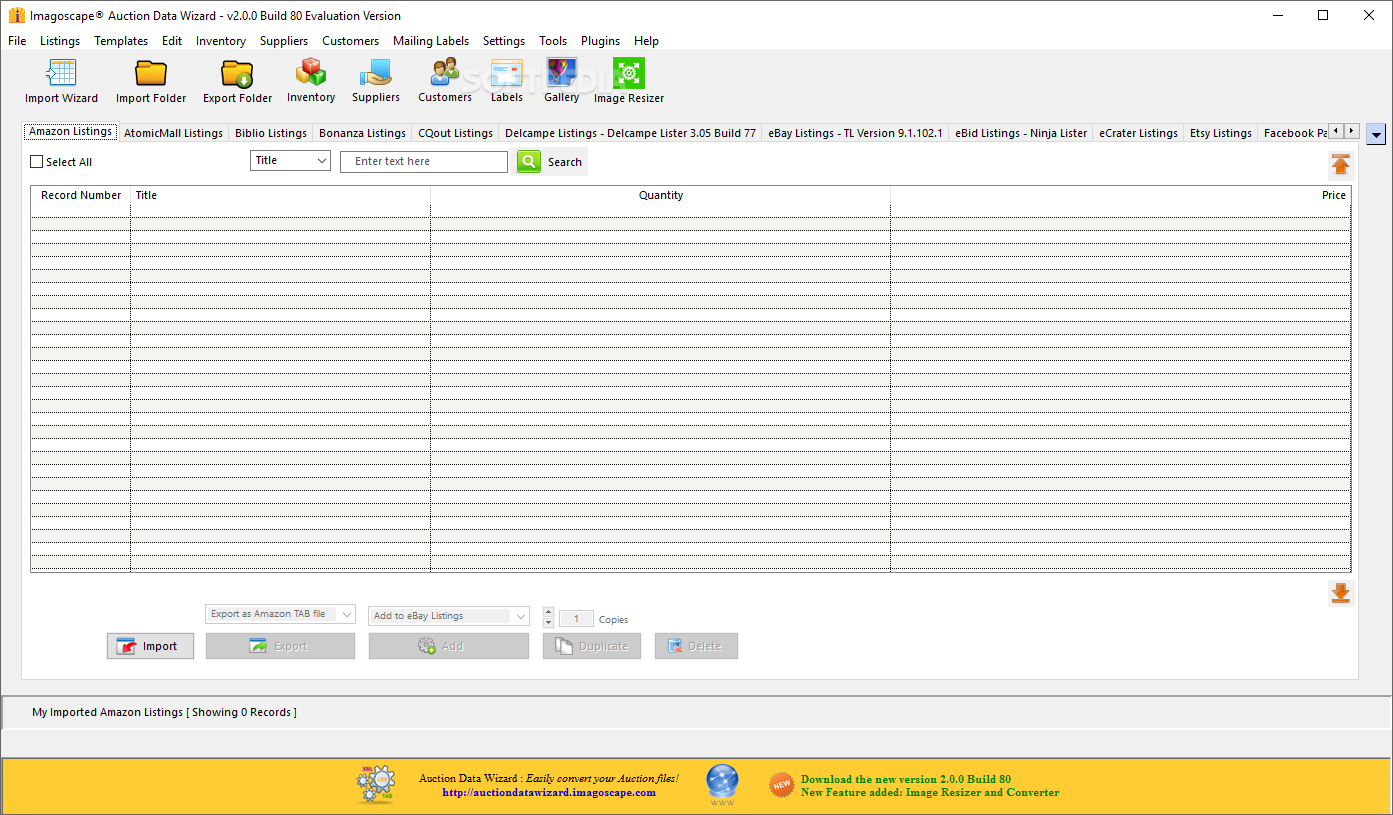1393x815 pixels.
Task: Switch to the Delcampe Listings tab
Action: tap(630, 133)
